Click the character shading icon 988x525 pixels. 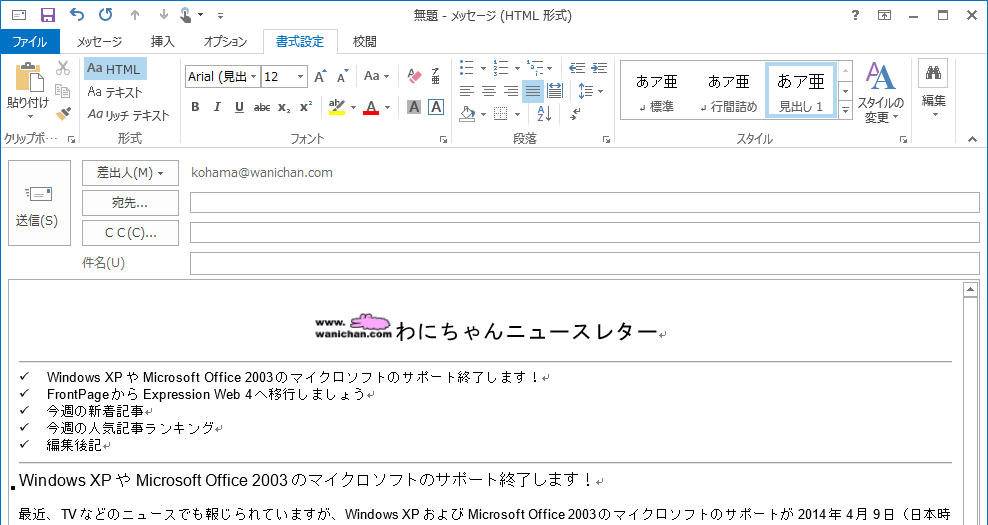[414, 107]
